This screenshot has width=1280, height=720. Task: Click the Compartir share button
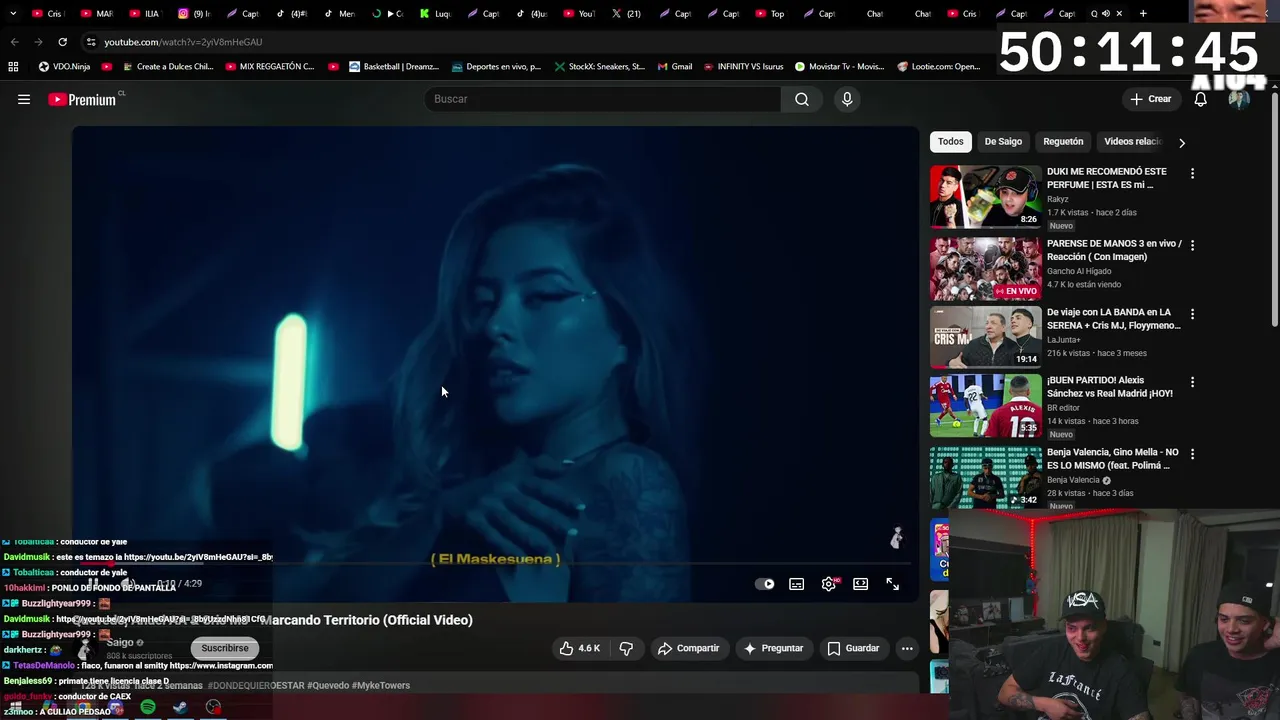point(688,648)
